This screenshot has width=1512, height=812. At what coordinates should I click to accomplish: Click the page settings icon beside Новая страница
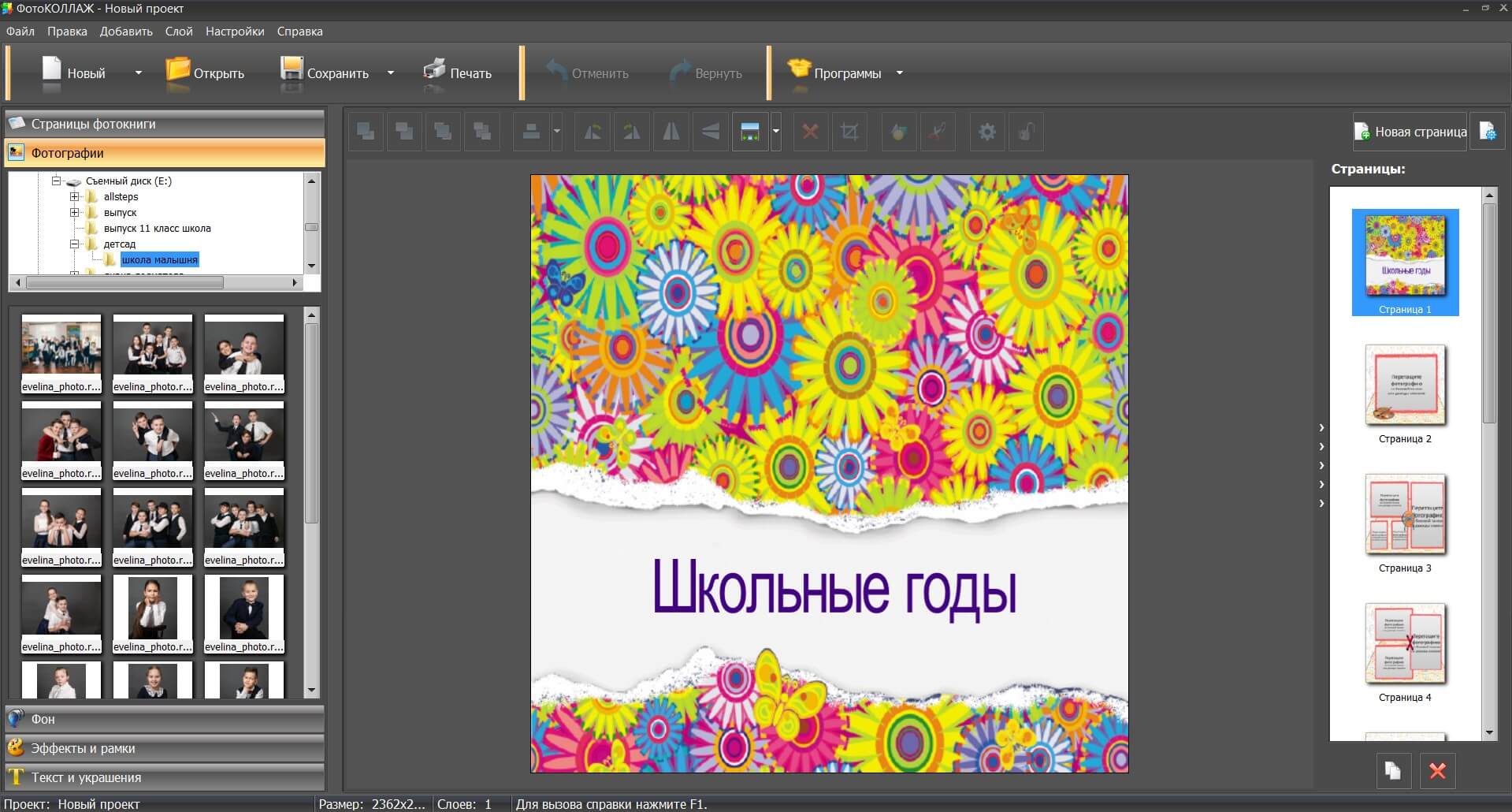click(x=1488, y=132)
